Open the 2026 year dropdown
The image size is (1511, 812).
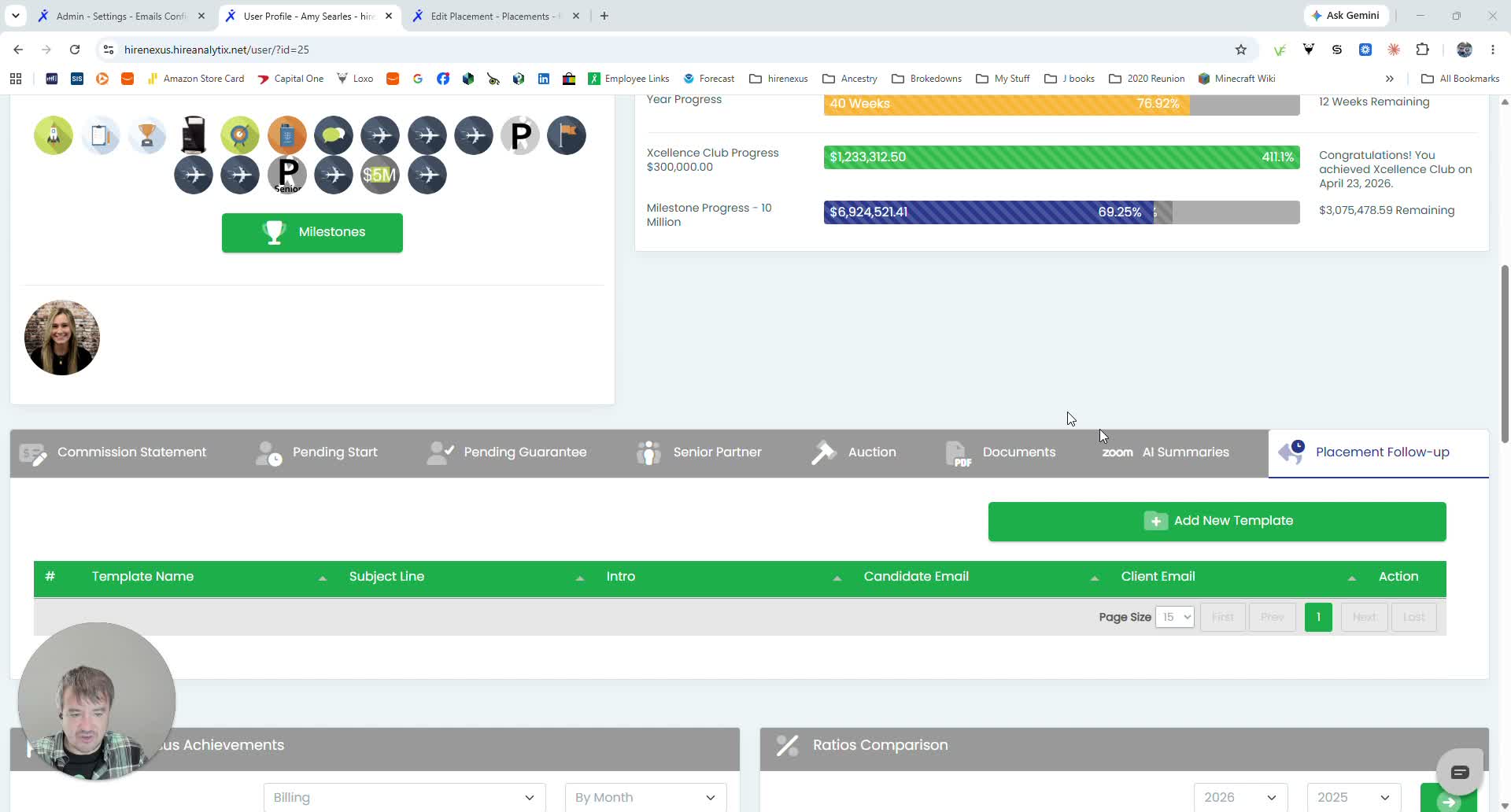1240,797
